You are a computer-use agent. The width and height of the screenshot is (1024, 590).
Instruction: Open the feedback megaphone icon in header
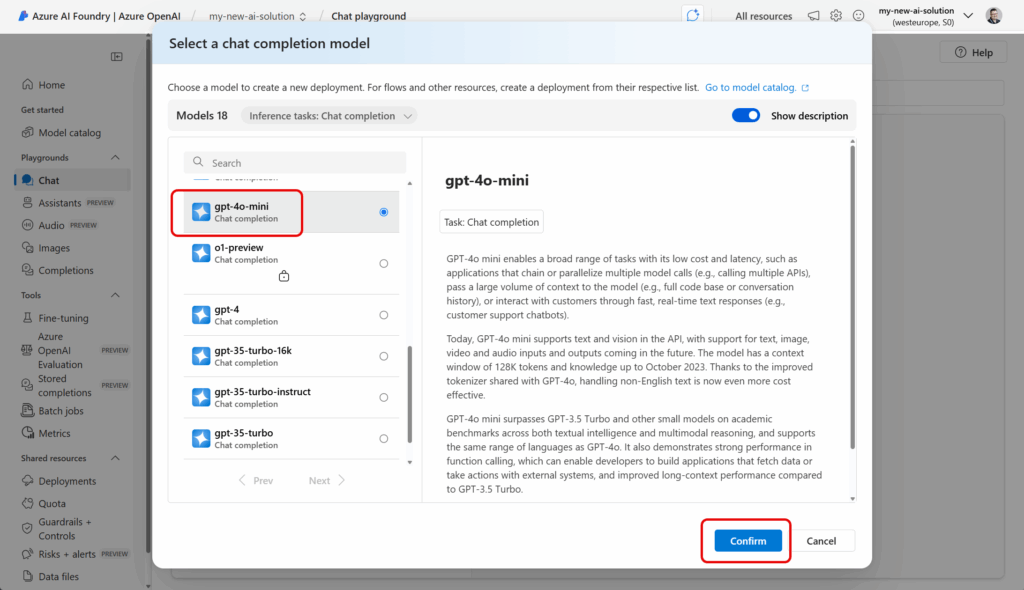point(813,16)
